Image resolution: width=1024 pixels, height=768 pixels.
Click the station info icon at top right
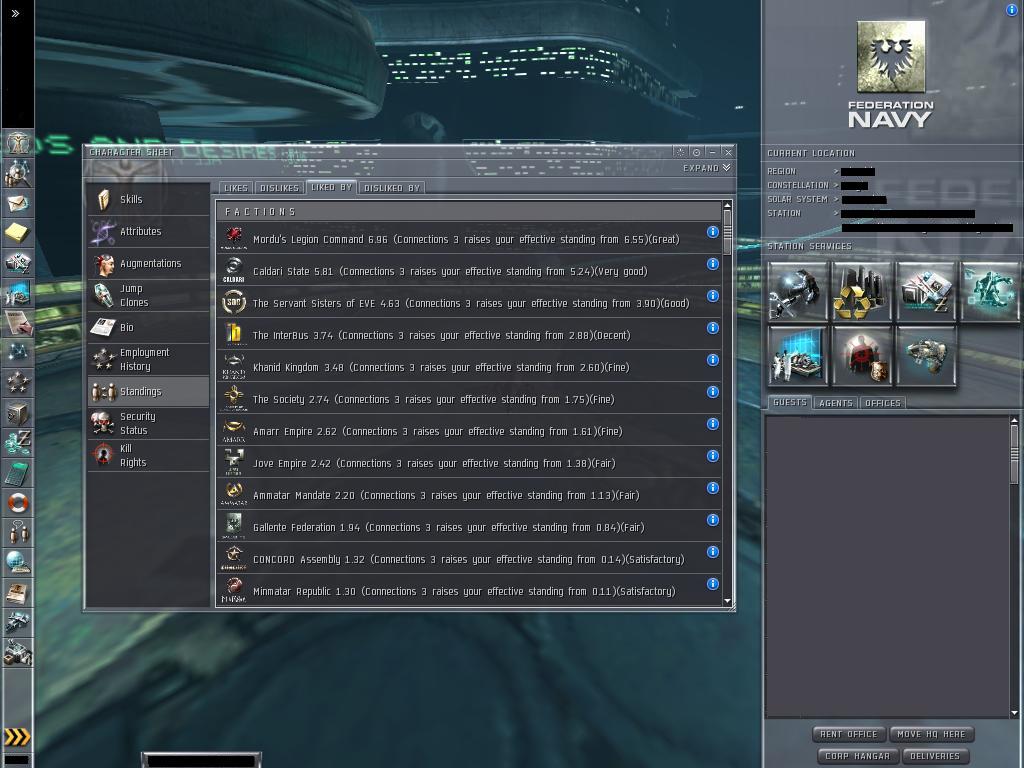[x=1012, y=10]
